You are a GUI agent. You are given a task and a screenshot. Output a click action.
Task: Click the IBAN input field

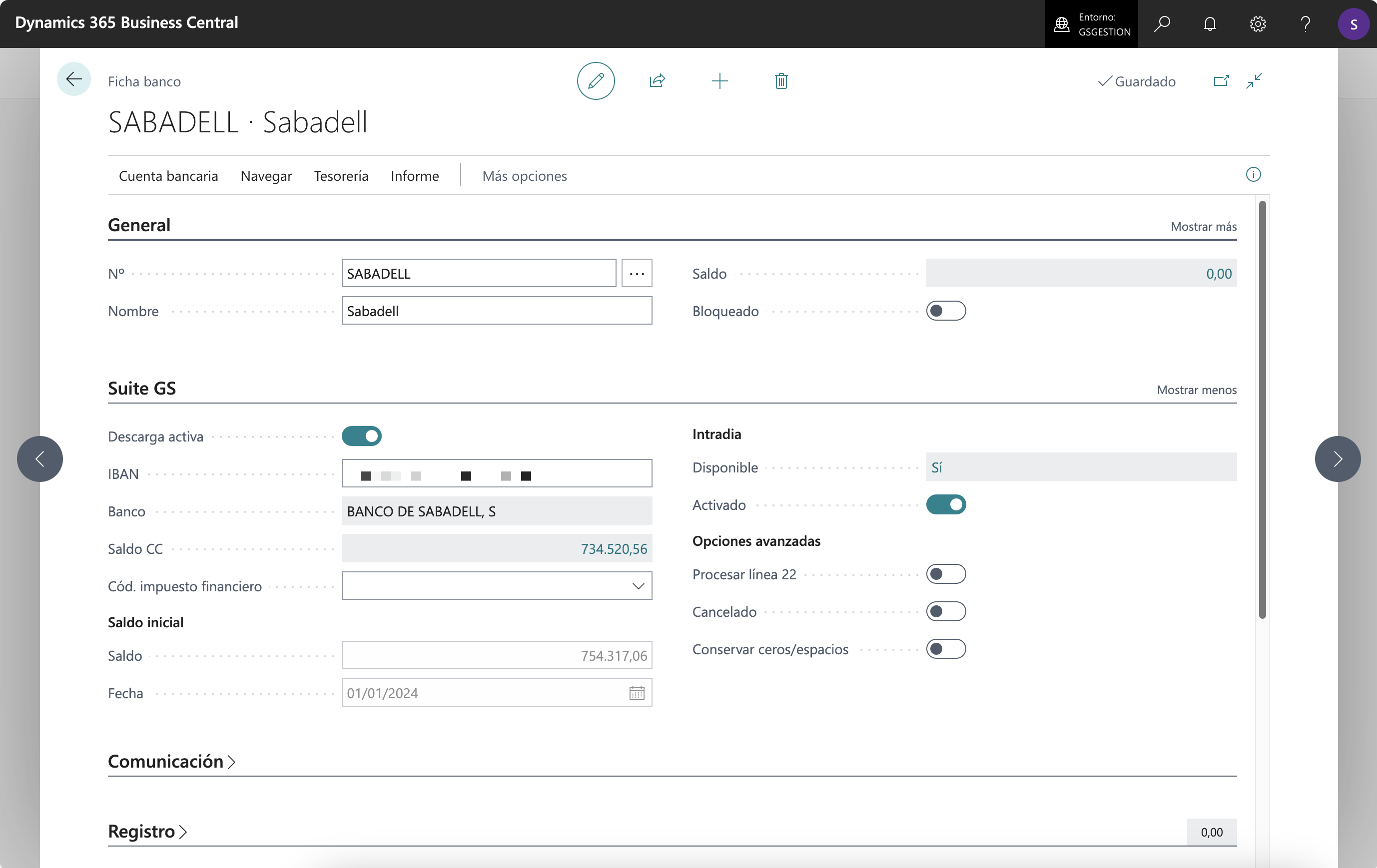coord(497,473)
